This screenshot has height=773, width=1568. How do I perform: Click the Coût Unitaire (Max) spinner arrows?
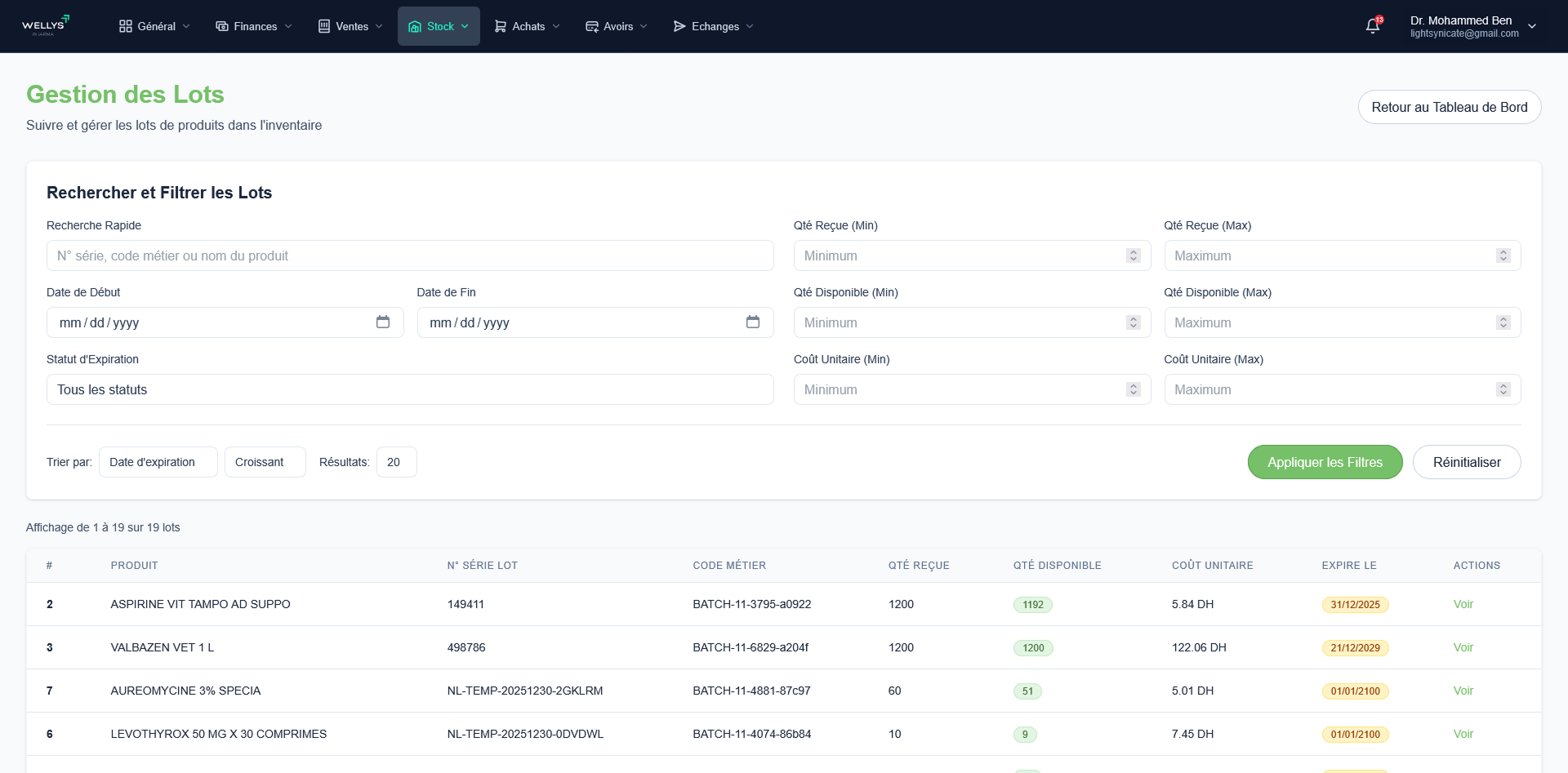(1503, 389)
